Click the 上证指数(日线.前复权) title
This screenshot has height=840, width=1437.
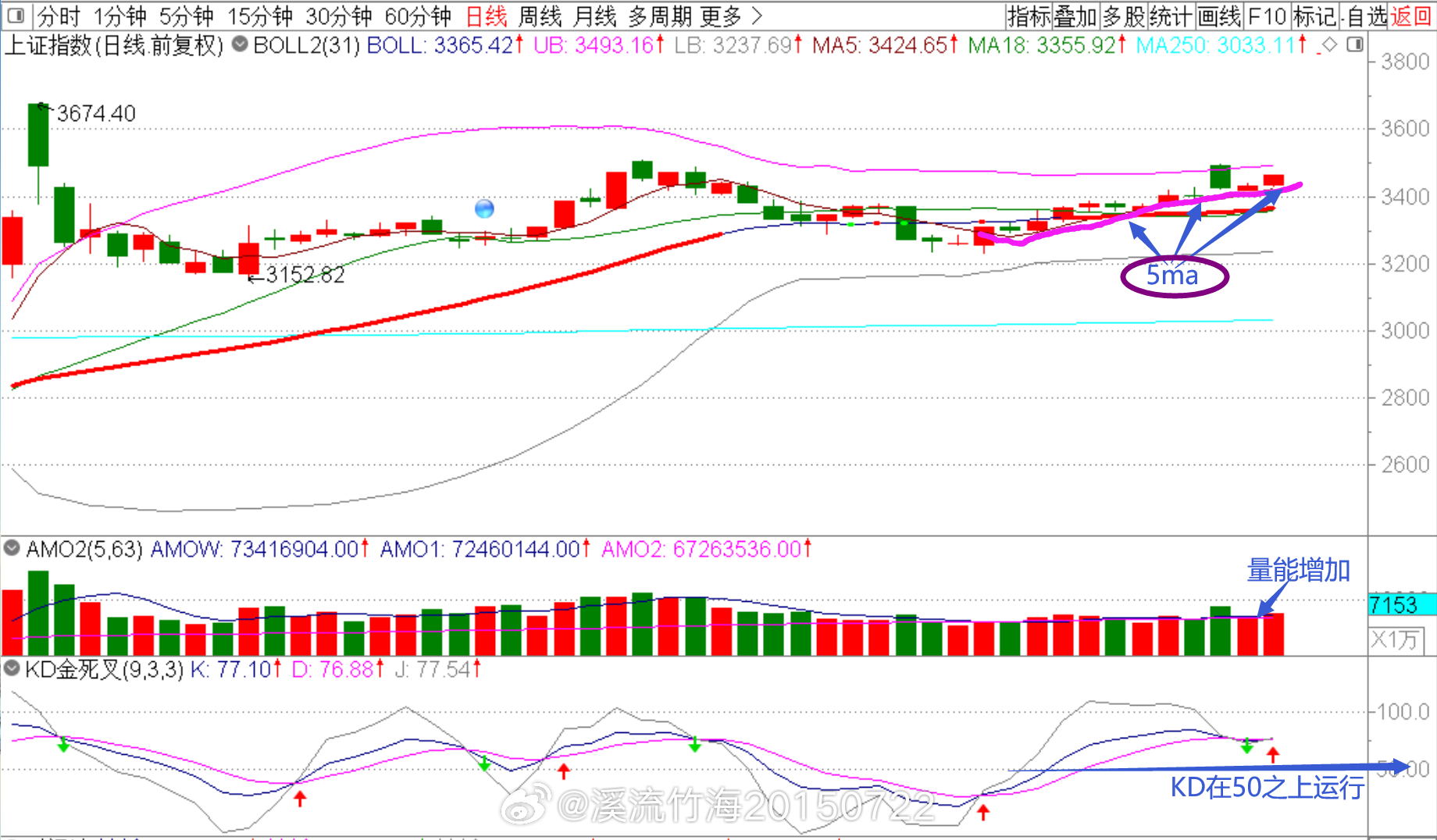coord(114,45)
